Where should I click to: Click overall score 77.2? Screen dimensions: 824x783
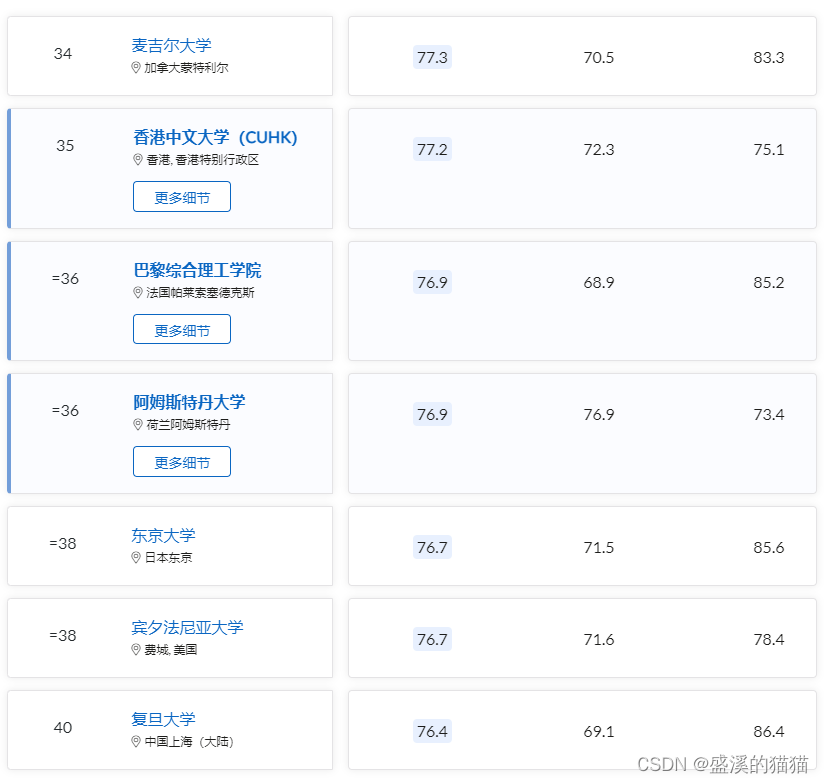(432, 149)
